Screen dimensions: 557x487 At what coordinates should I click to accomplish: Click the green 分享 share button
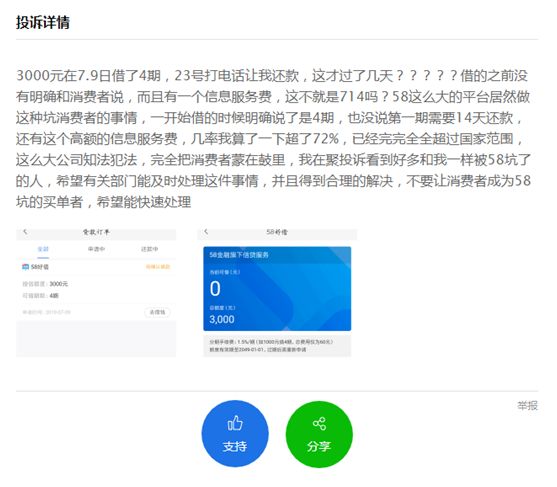(319, 434)
